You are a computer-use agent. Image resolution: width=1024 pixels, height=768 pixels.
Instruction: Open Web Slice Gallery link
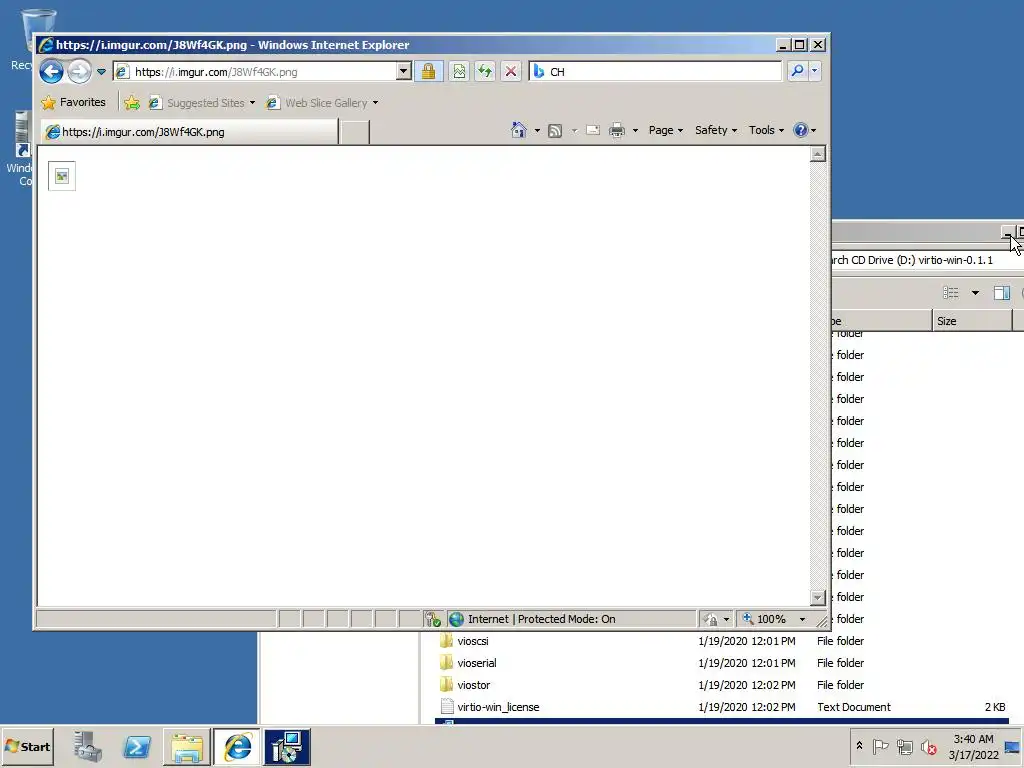click(x=322, y=103)
